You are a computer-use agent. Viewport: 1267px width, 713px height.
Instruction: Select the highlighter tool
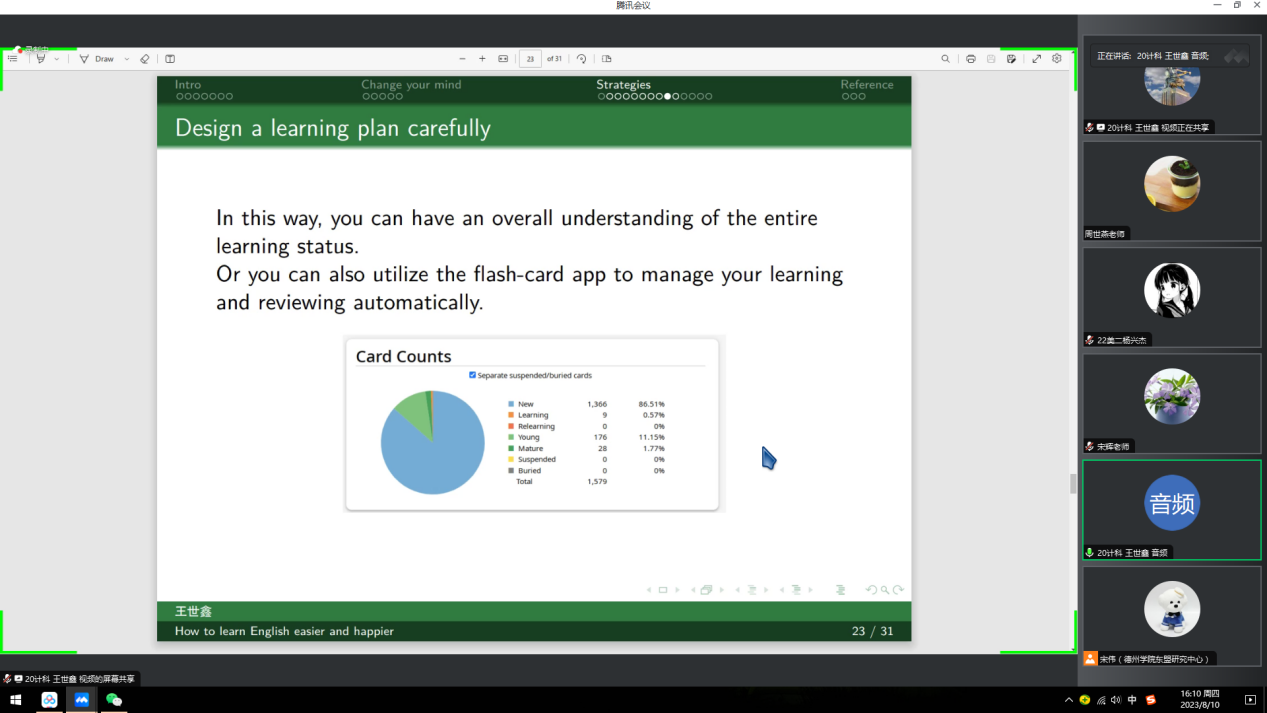point(41,59)
